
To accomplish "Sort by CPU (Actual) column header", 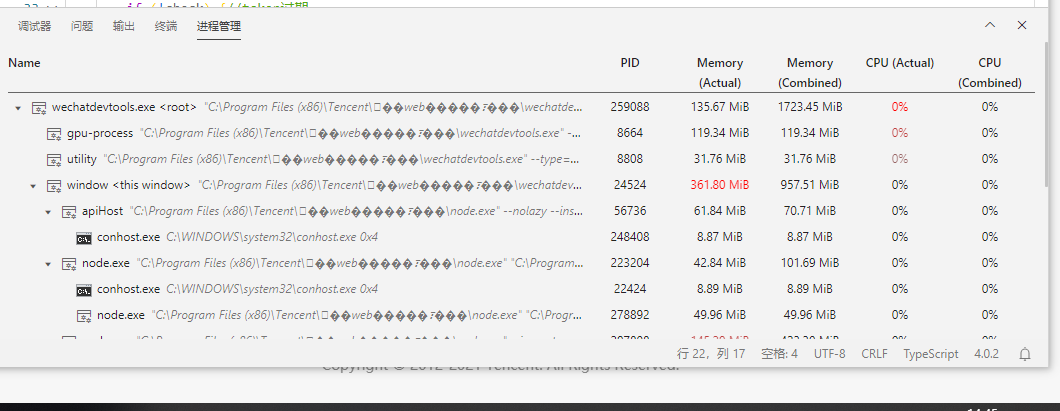I will point(900,63).
